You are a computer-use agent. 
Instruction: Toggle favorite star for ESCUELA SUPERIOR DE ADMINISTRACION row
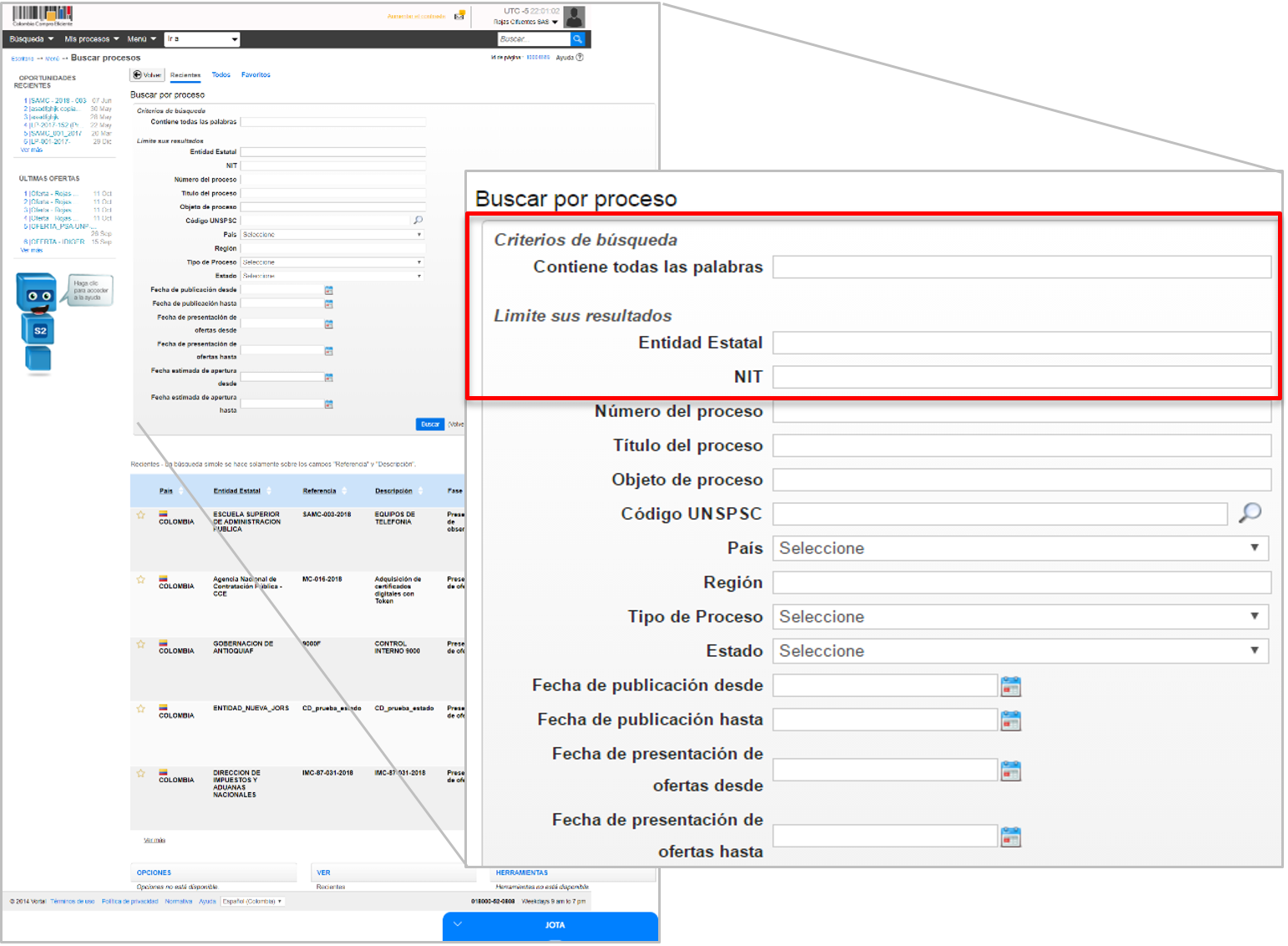(x=141, y=515)
